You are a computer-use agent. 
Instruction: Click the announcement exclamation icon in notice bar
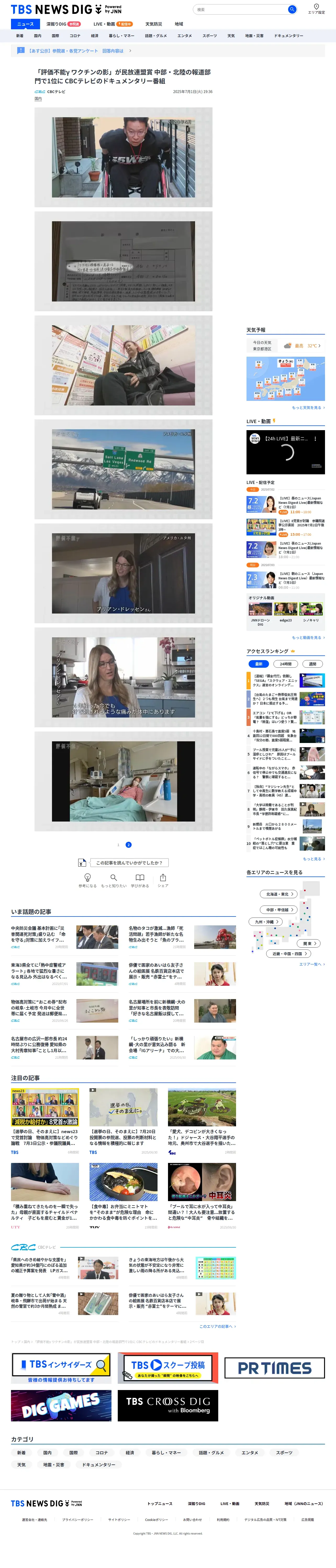pyautogui.click(x=21, y=50)
